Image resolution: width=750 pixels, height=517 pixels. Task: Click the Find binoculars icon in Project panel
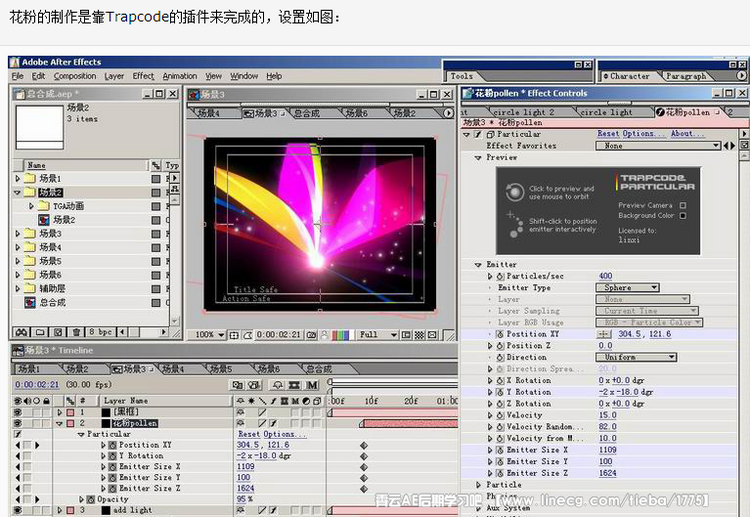coord(22,331)
